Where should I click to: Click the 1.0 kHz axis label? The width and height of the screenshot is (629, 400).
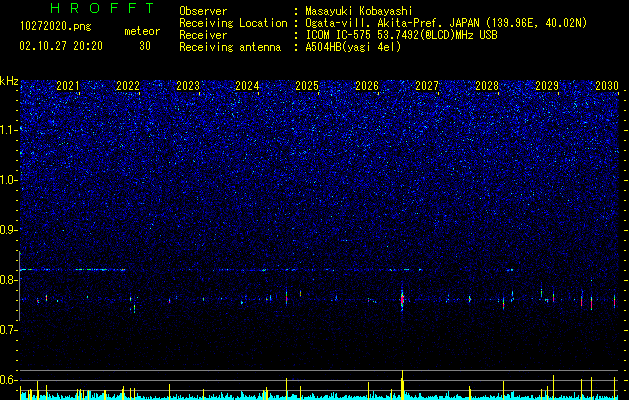(8, 180)
